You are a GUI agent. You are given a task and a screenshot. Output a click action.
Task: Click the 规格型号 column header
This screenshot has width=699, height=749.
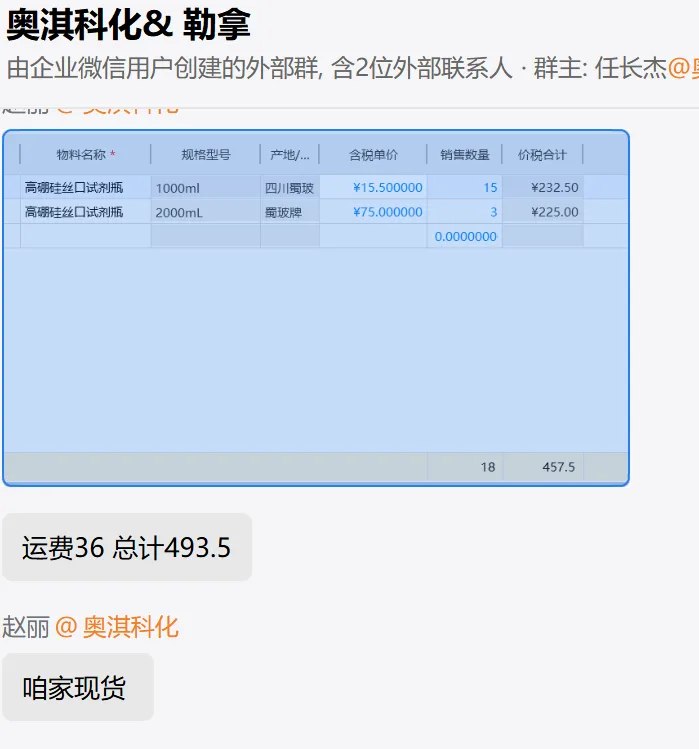click(x=205, y=154)
